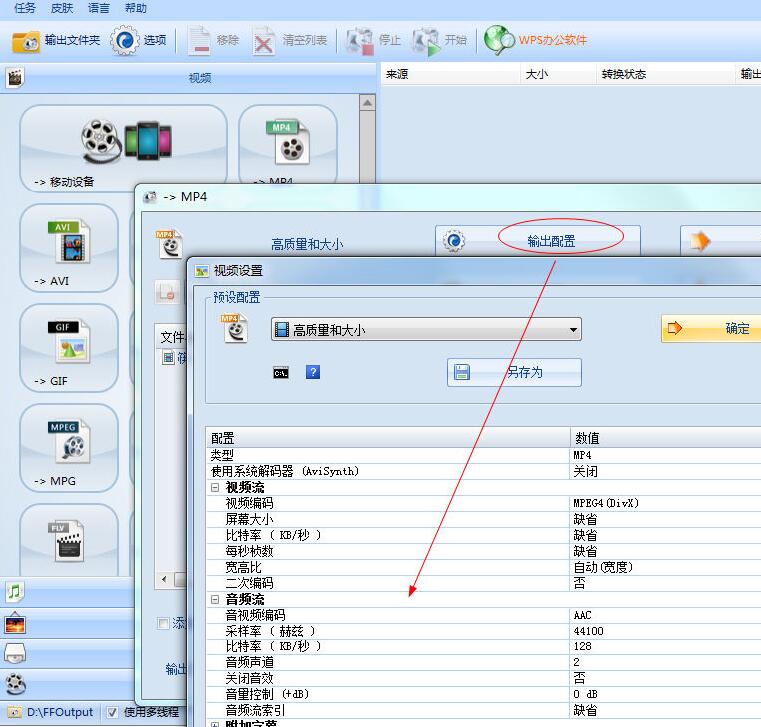
Task: Toggle the 使用多线程 checkbox
Action: 112,712
